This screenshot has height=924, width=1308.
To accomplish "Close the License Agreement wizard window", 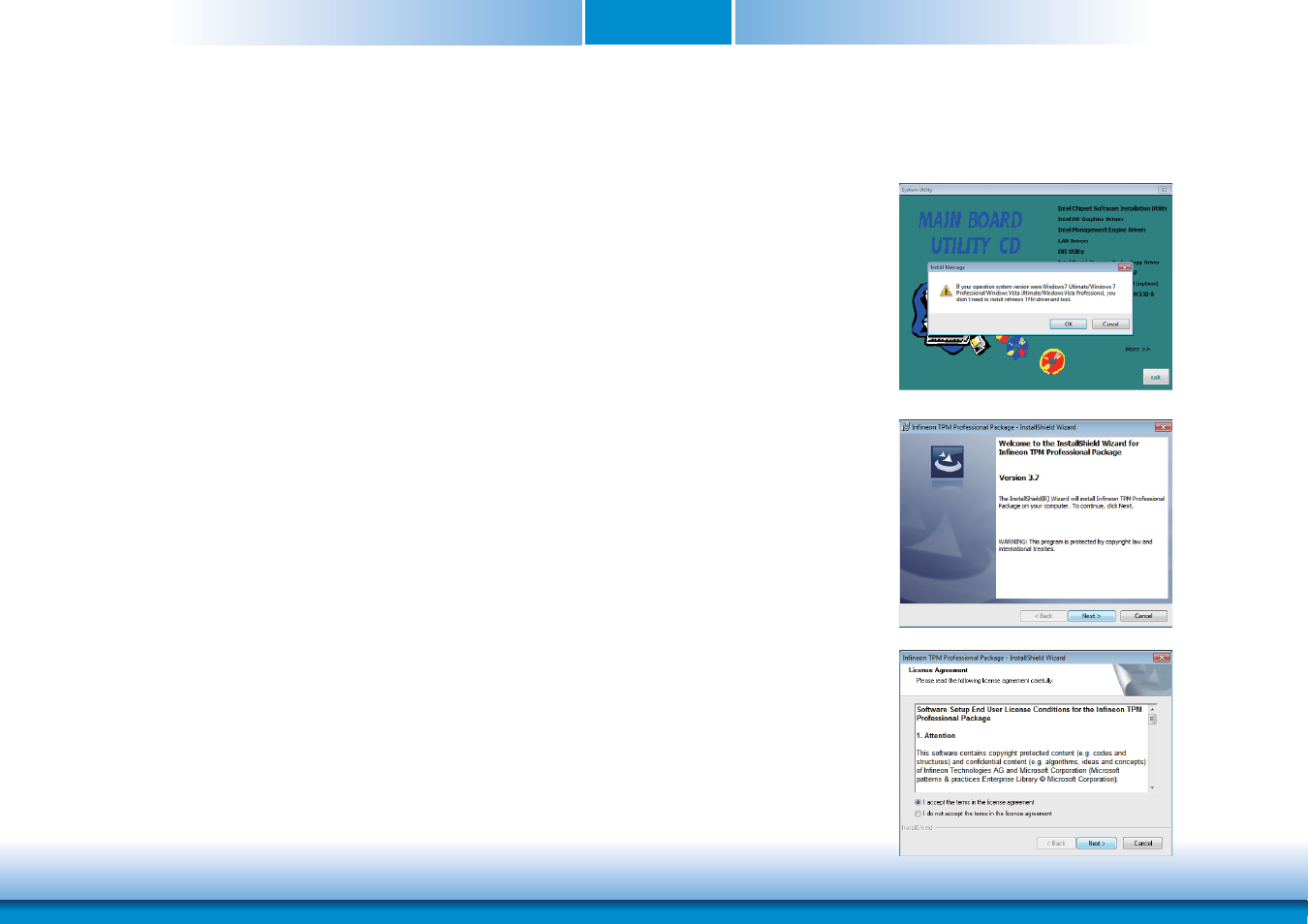I will tap(1162, 658).
